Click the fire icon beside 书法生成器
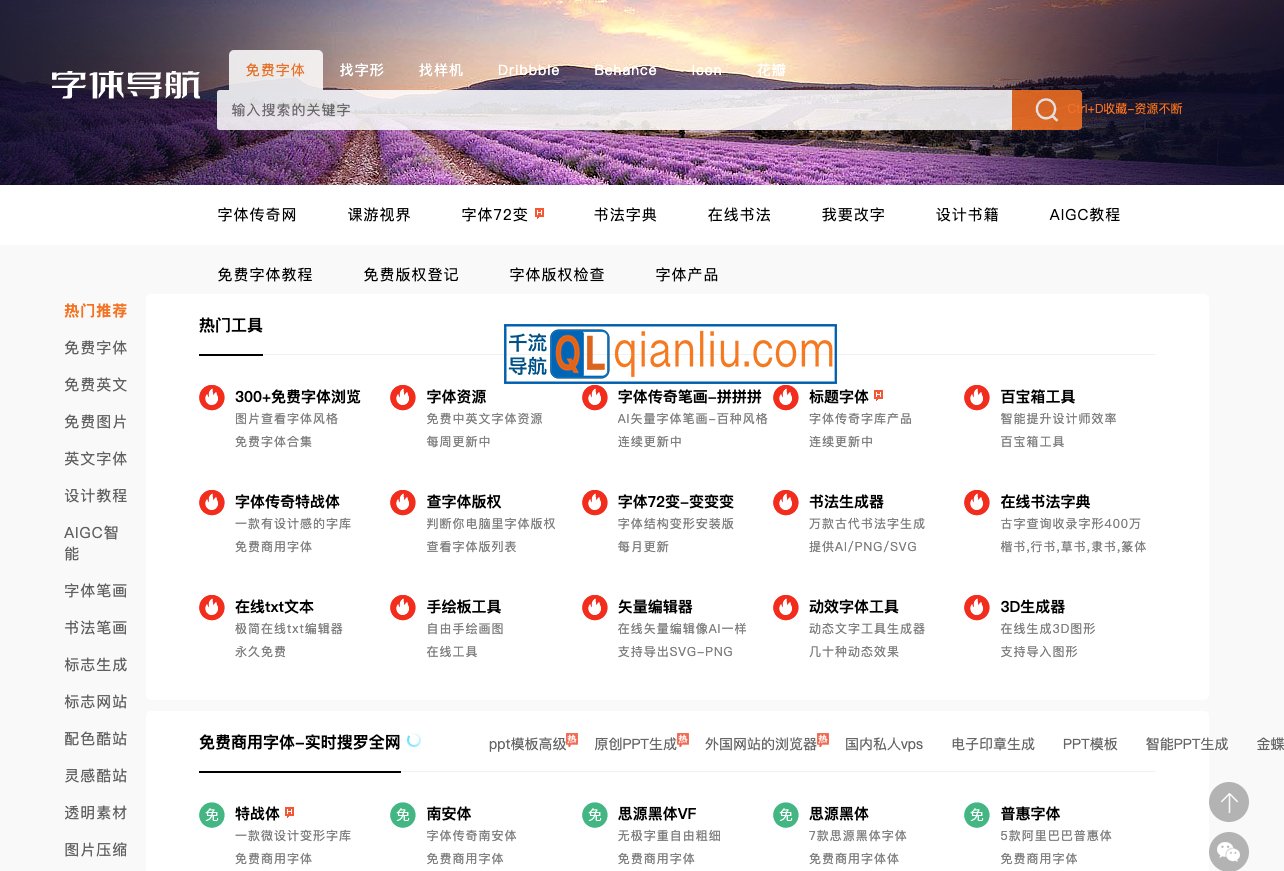 [x=786, y=502]
